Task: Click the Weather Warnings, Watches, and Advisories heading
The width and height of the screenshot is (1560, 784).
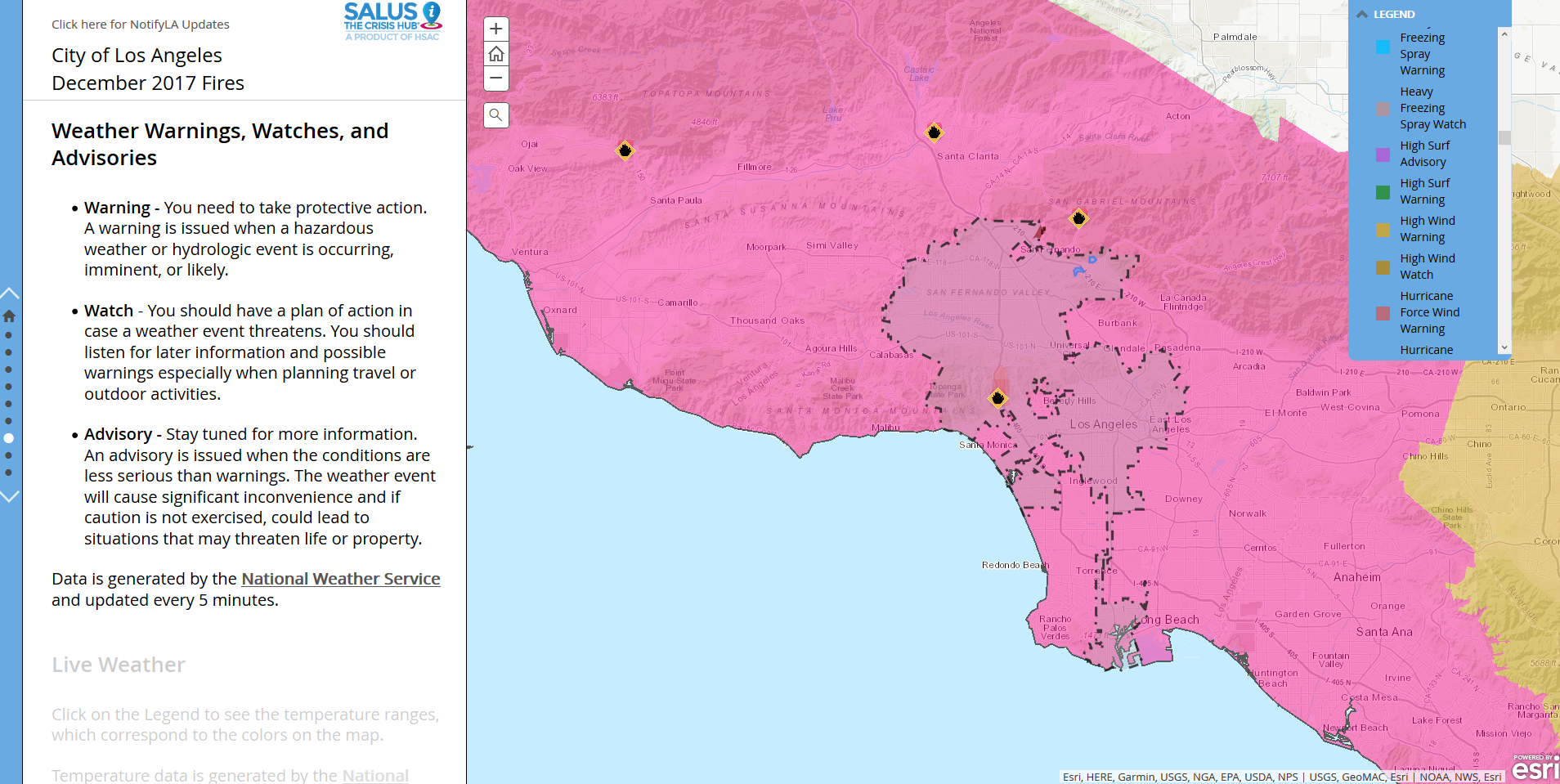Action: tap(220, 144)
